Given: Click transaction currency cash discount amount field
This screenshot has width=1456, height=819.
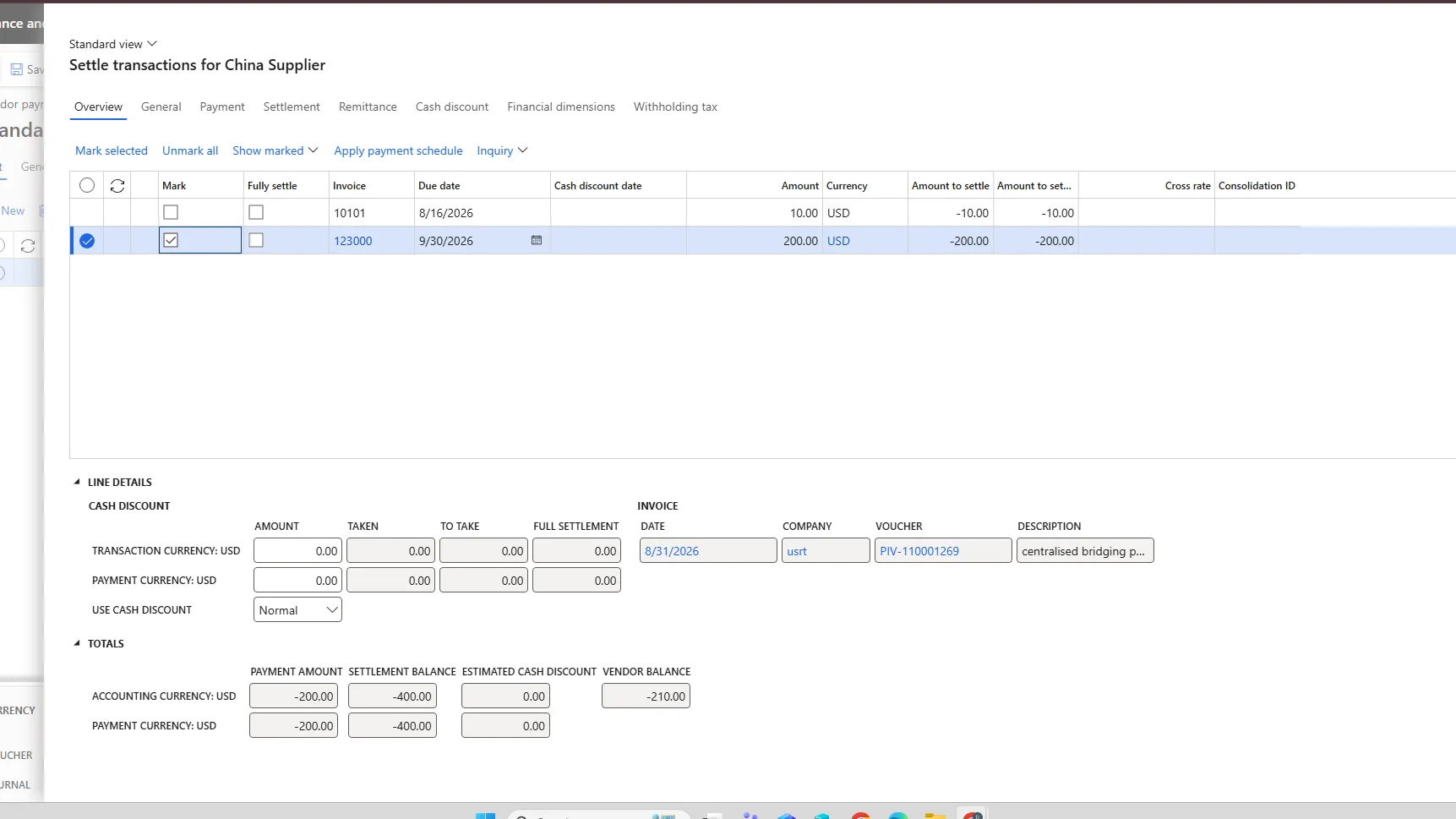Looking at the screenshot, I should [297, 551].
